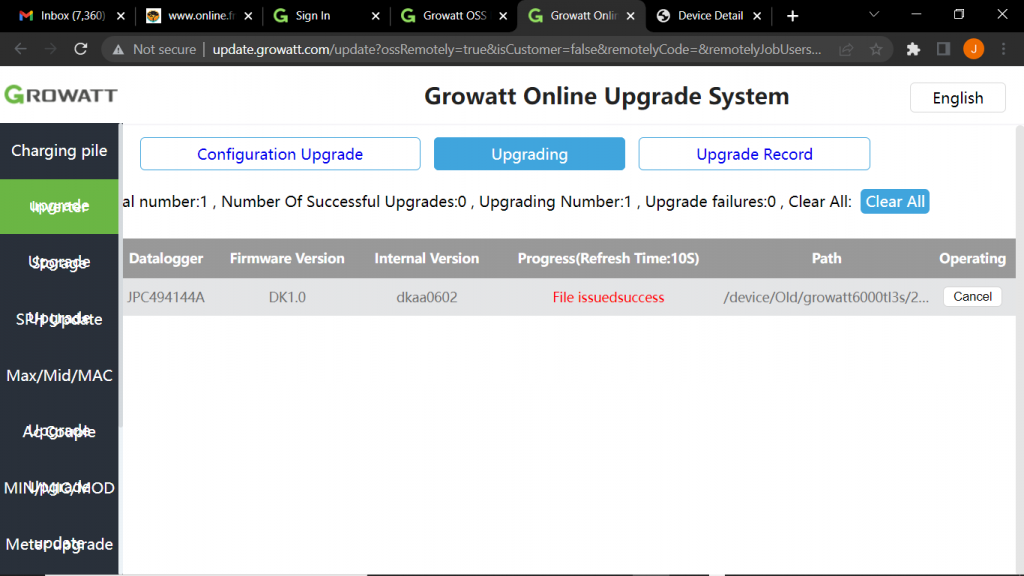Select Max/Mid/MAC in sidebar
Screen dimensions: 1024x576
coord(59,376)
